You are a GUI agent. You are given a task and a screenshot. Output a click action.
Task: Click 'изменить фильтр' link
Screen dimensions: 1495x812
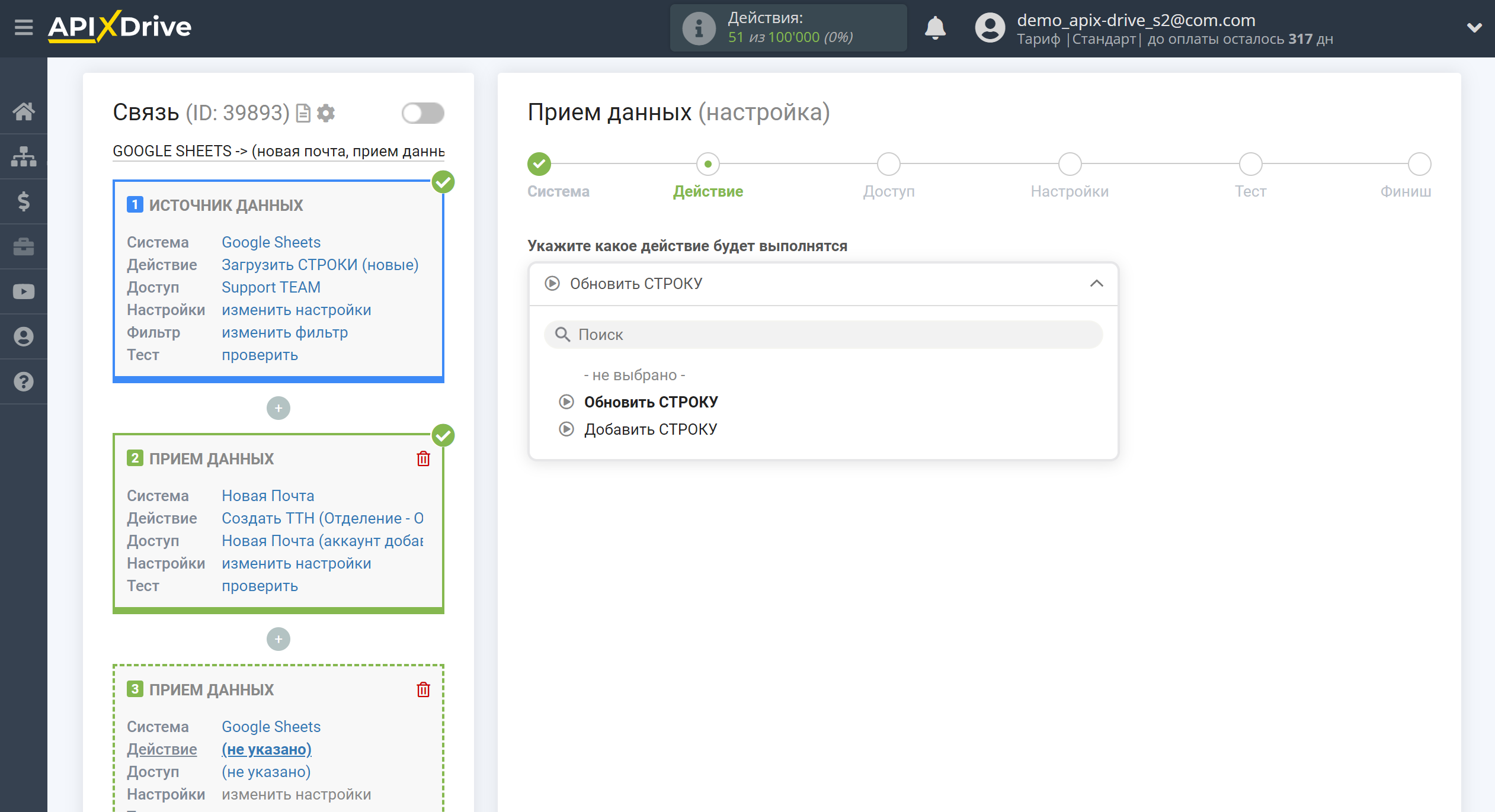(284, 332)
